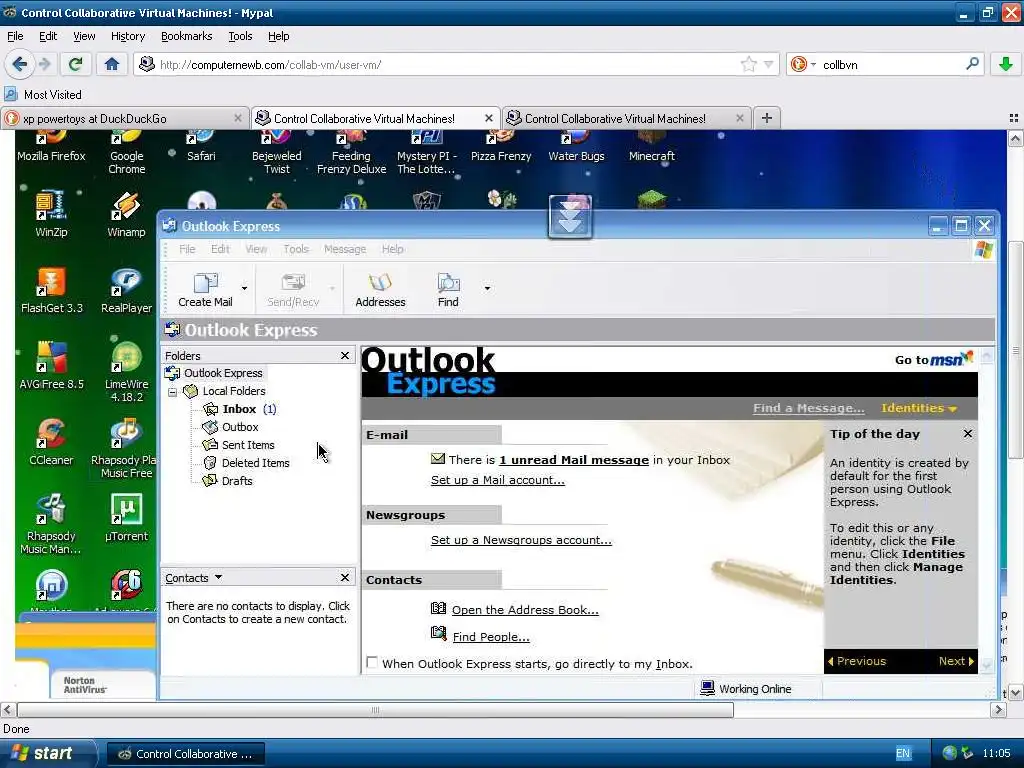Viewport: 1024px width, 768px height.
Task: Open the LimeWire 4.18.2 desktop icon
Action: point(127,372)
